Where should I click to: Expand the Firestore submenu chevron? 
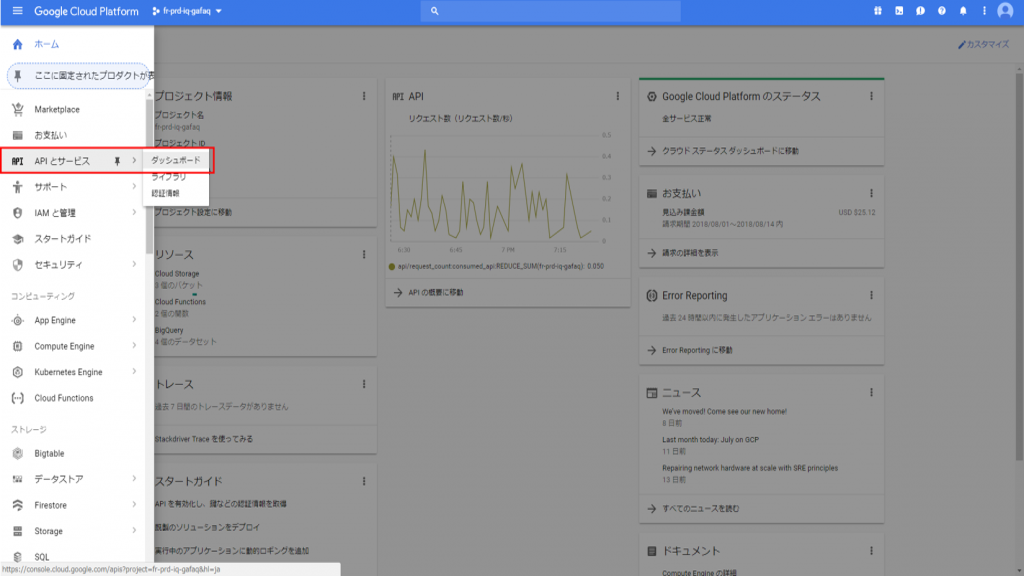pos(134,505)
